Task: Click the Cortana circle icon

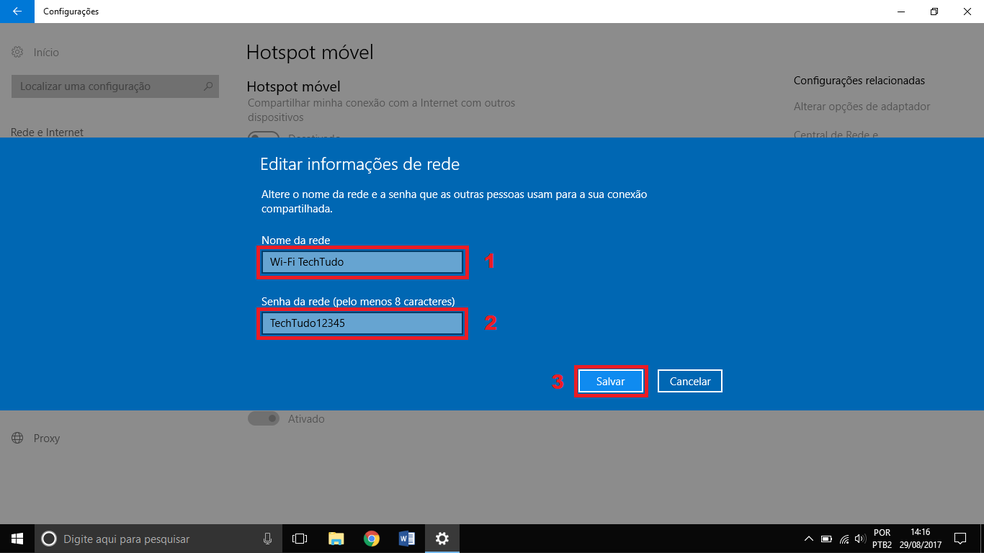Action: (x=49, y=539)
